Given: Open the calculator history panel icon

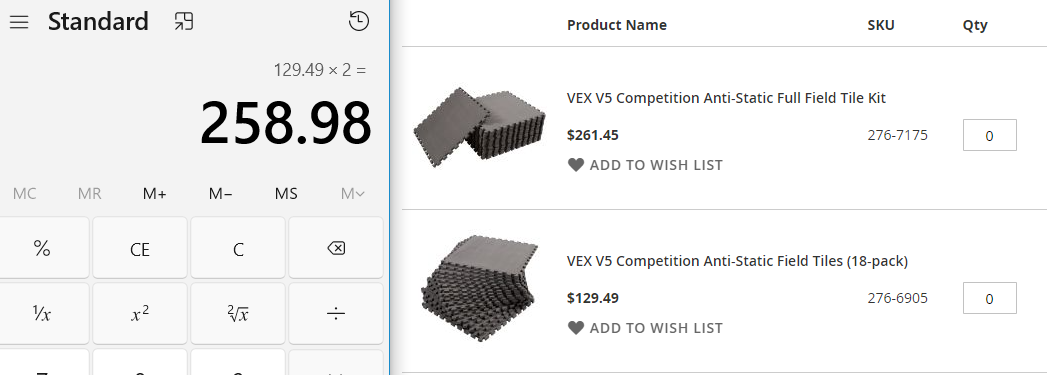Looking at the screenshot, I should pos(359,22).
